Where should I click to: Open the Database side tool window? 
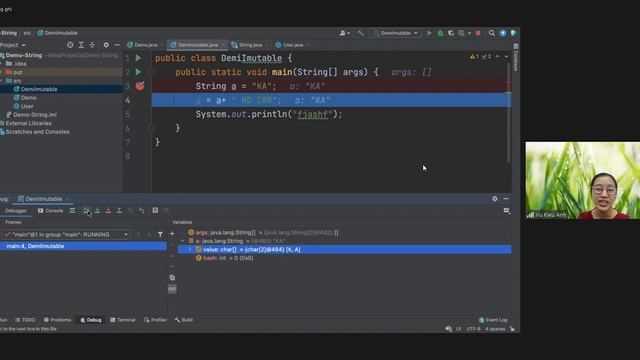pyautogui.click(x=516, y=57)
